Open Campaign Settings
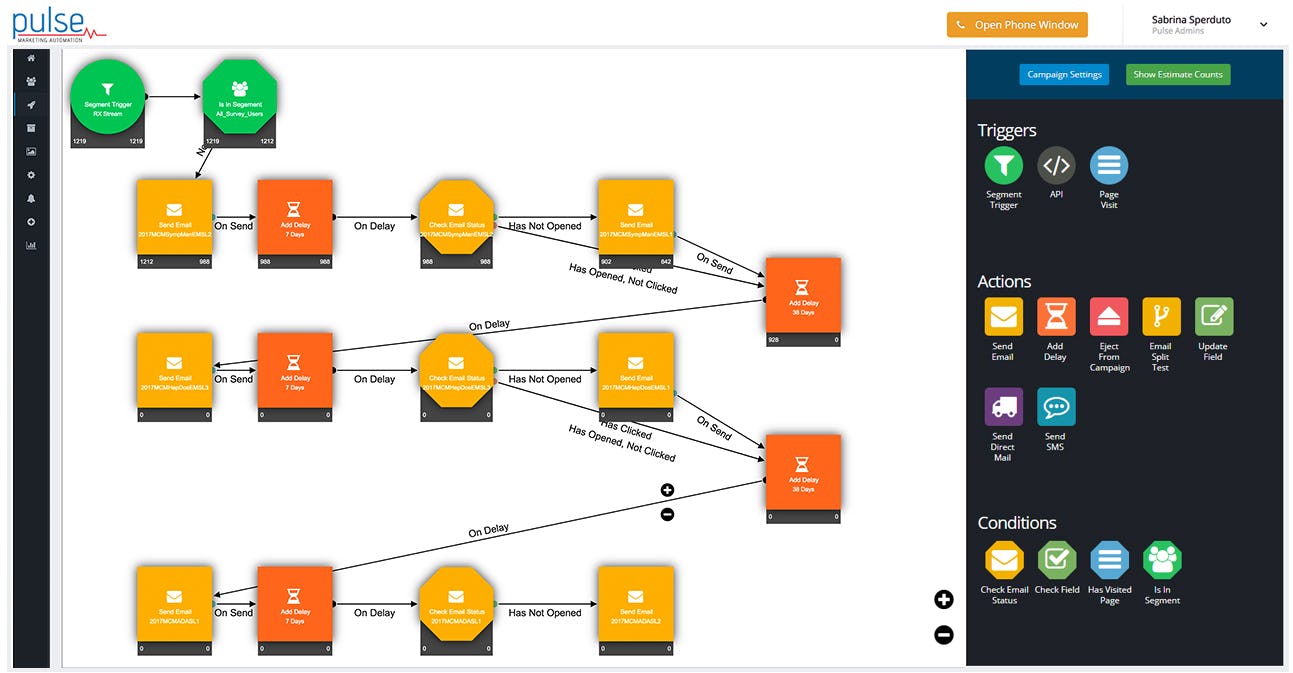Viewport: 1293px width, 673px height. tap(1063, 74)
